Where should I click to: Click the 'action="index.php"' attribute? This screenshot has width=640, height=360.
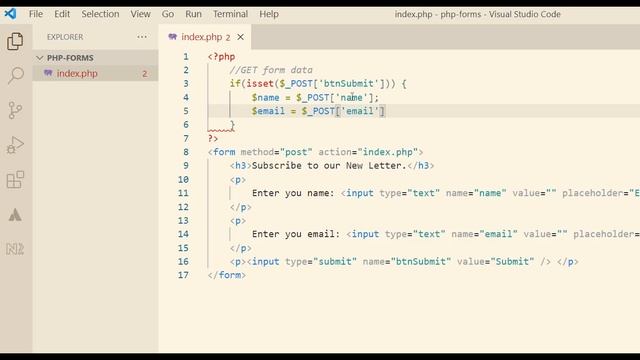368,152
